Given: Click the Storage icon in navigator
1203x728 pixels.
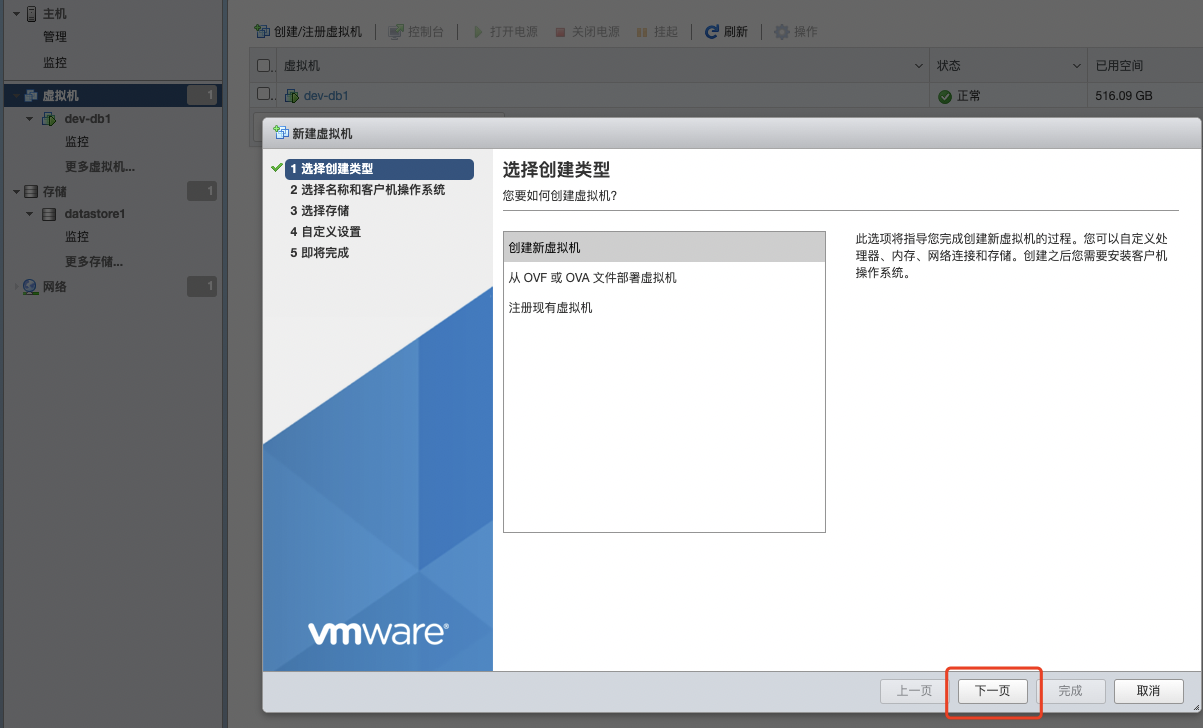Looking at the screenshot, I should tap(31, 191).
